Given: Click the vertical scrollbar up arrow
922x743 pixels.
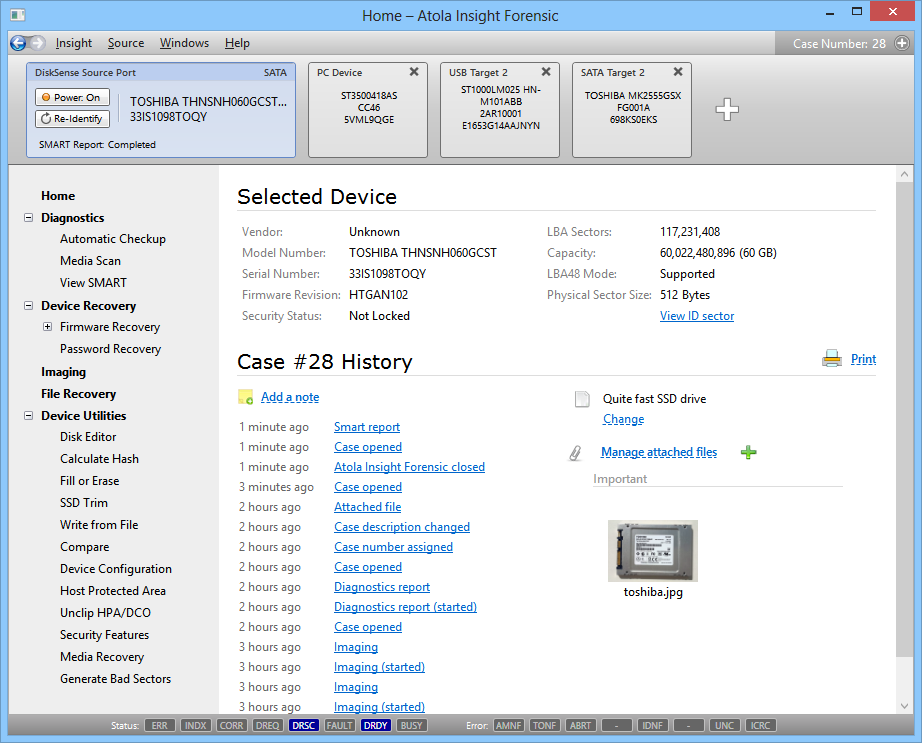Looking at the screenshot, I should coord(904,174).
